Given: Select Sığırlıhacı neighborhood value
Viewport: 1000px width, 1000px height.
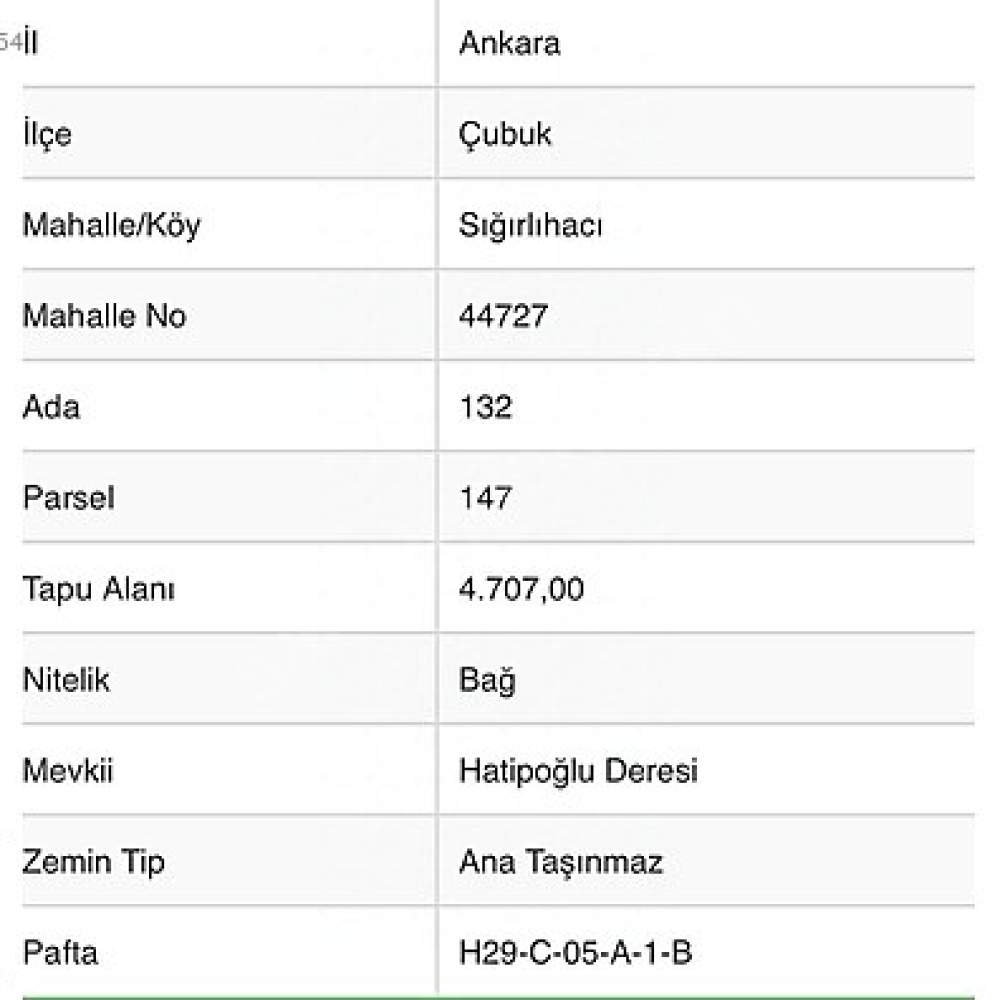Looking at the screenshot, I should pos(531,226).
